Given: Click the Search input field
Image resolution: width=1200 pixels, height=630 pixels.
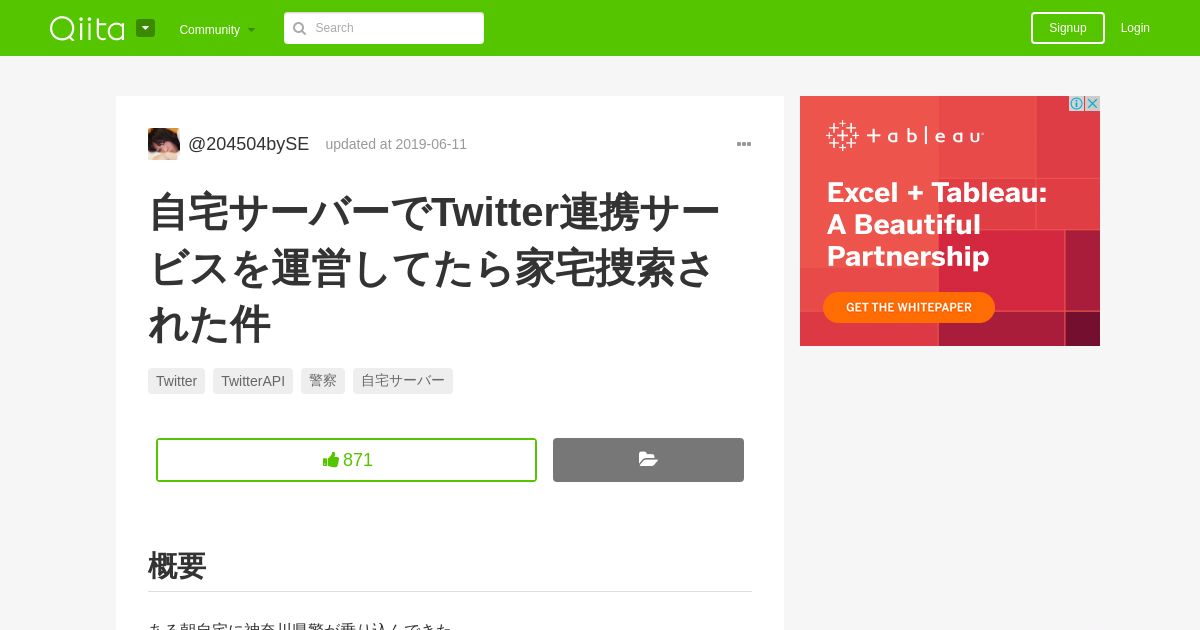Looking at the screenshot, I should [x=384, y=28].
